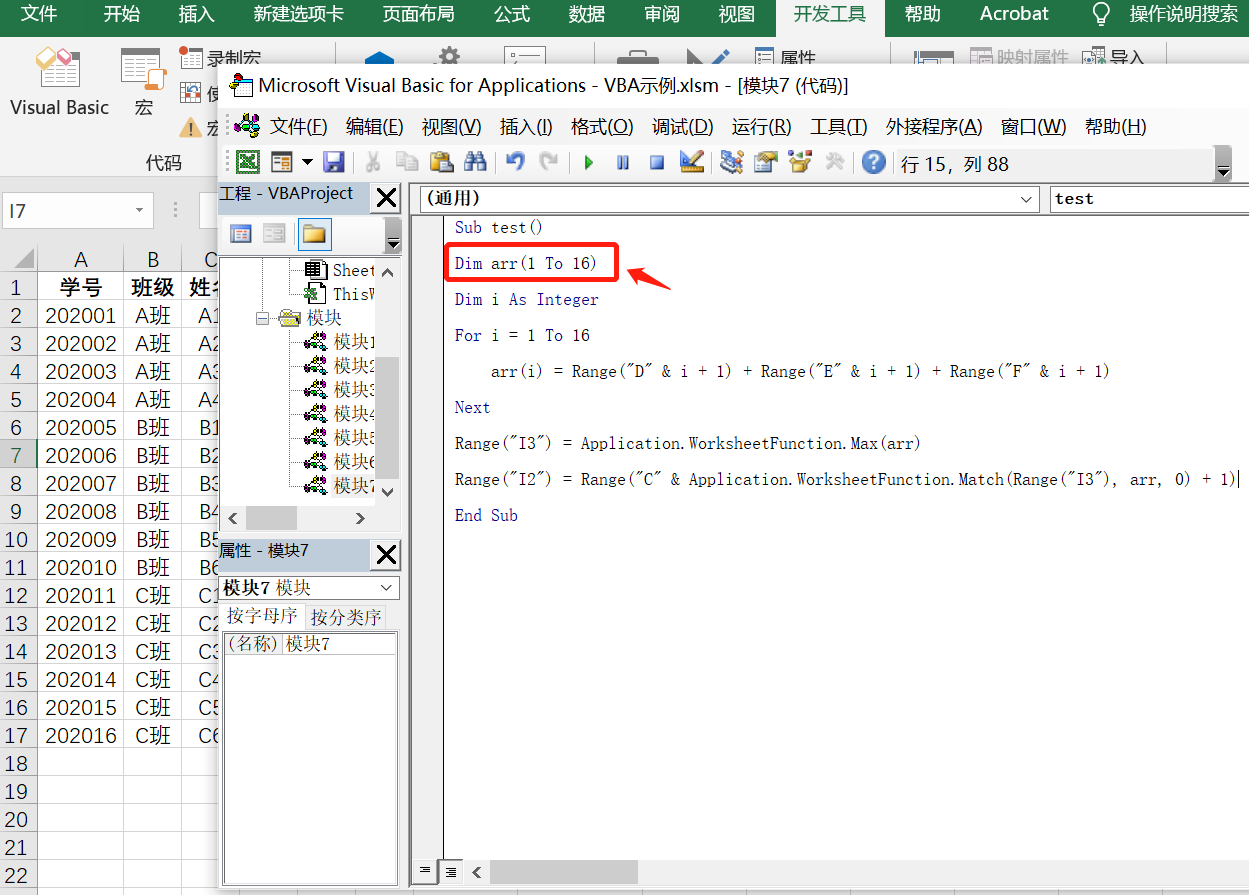This screenshot has width=1249, height=895.
Task: Select 模块1 in the project tree
Action: (x=340, y=342)
